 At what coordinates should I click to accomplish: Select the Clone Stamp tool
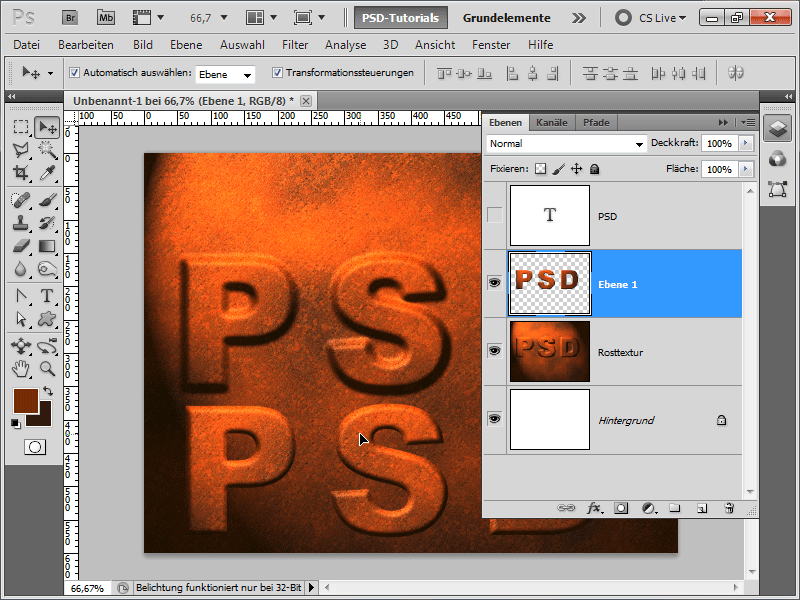coord(21,223)
